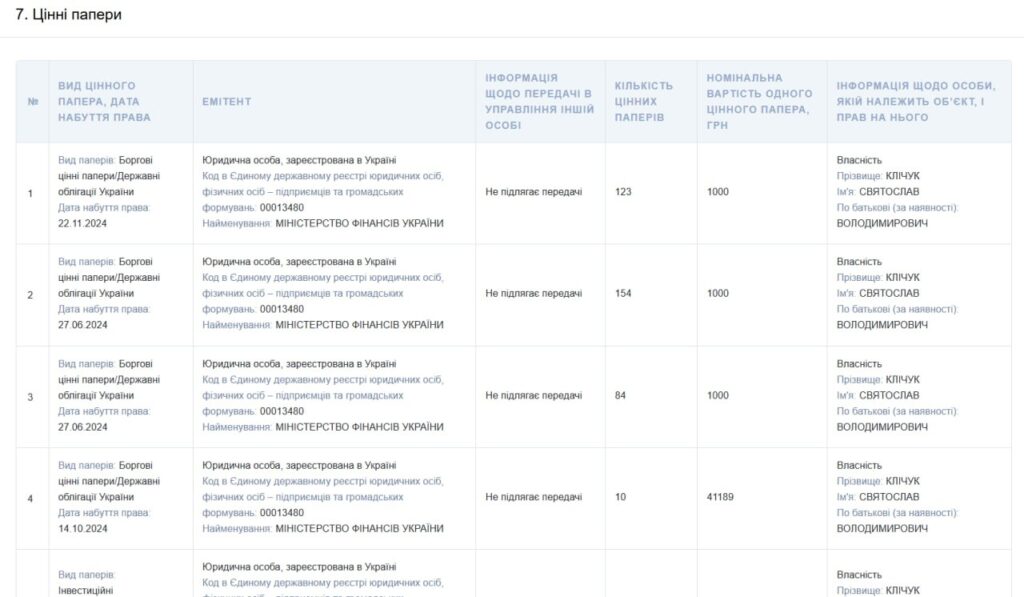Select 'Власність' in row 2

(859, 261)
